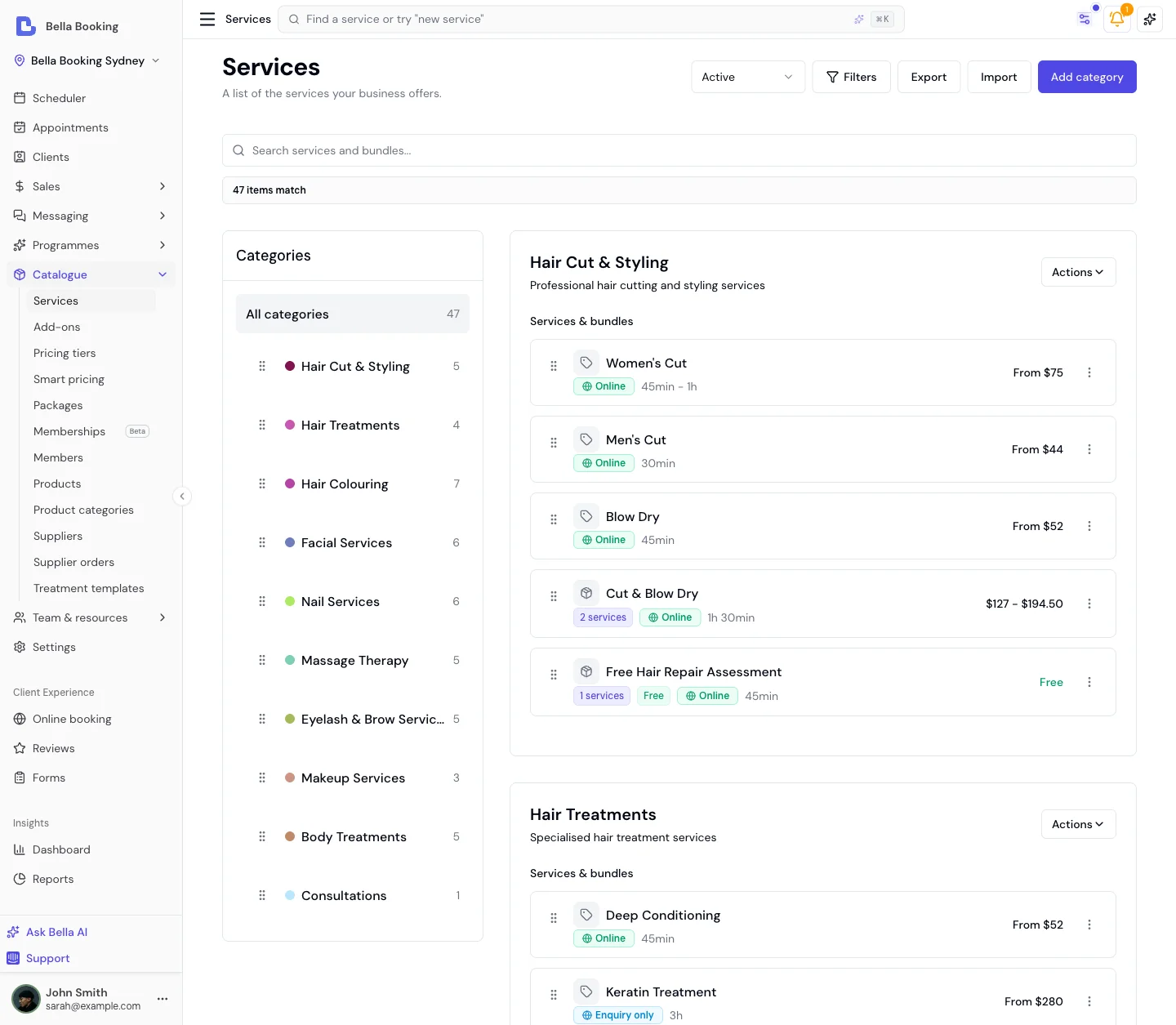
Task: Open the settings sliders icon in top bar
Action: click(1085, 19)
